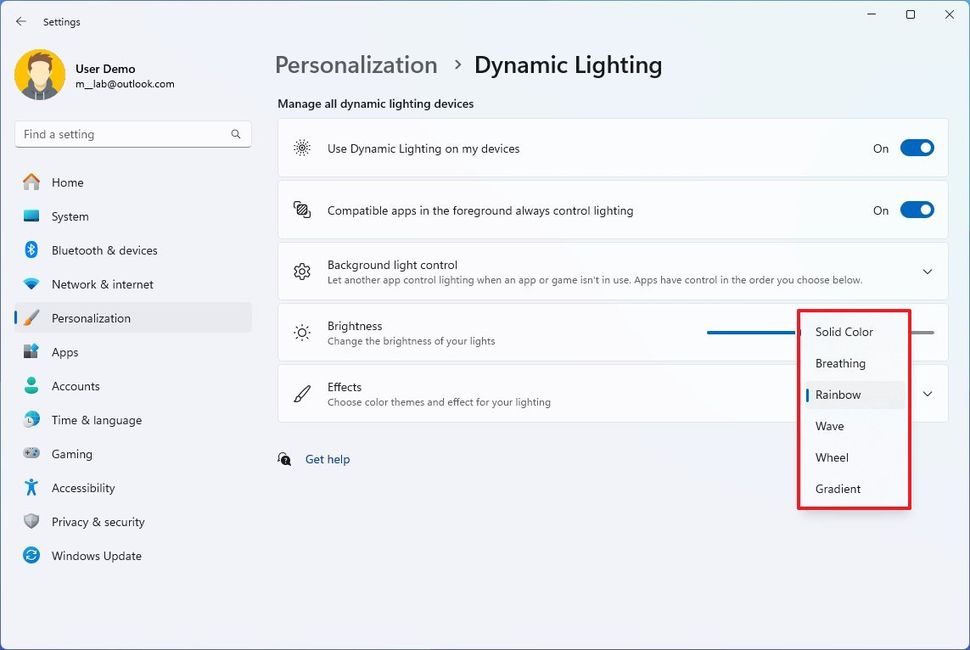Open Network & internet via Wi-Fi icon
This screenshot has width=970, height=650.
(32, 284)
